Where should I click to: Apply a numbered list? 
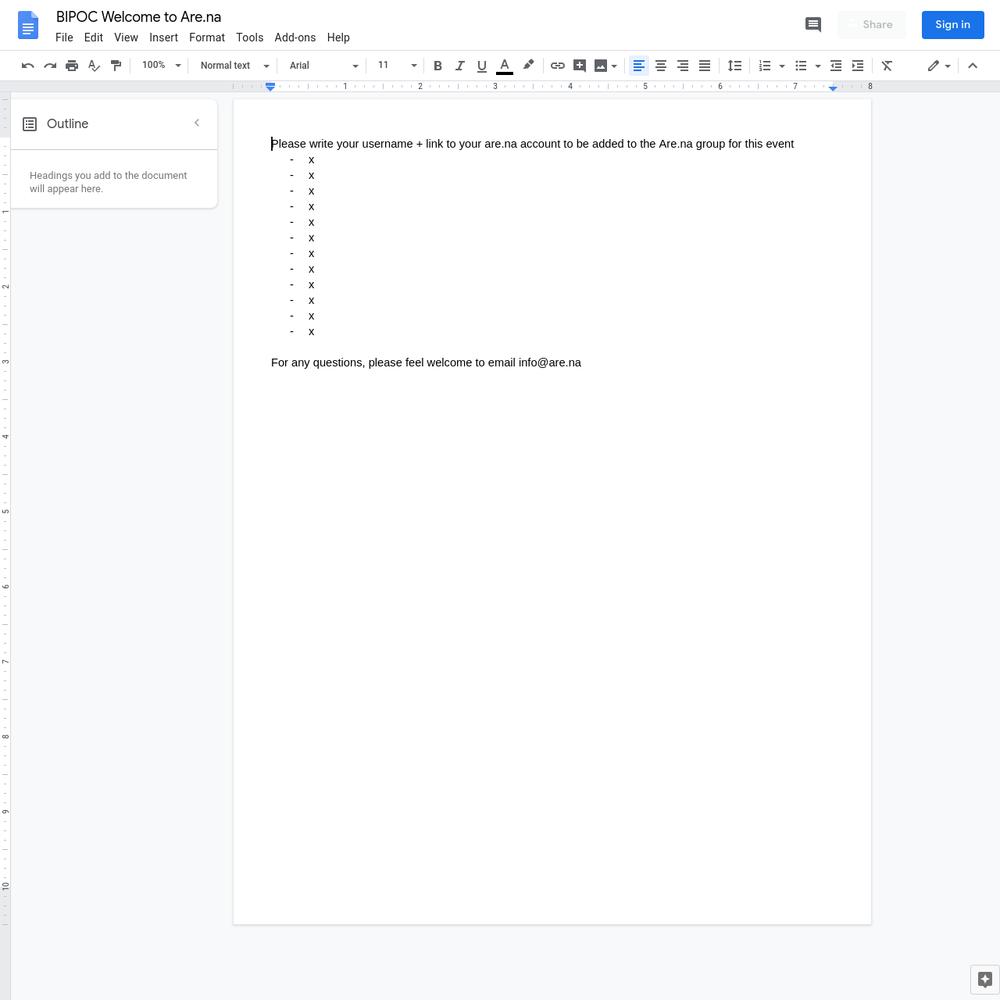coord(765,66)
